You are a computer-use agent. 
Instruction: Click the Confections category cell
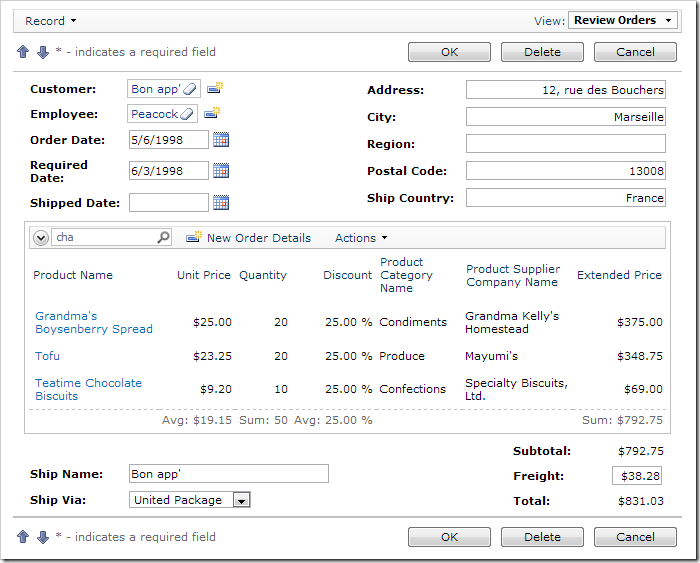(412, 389)
